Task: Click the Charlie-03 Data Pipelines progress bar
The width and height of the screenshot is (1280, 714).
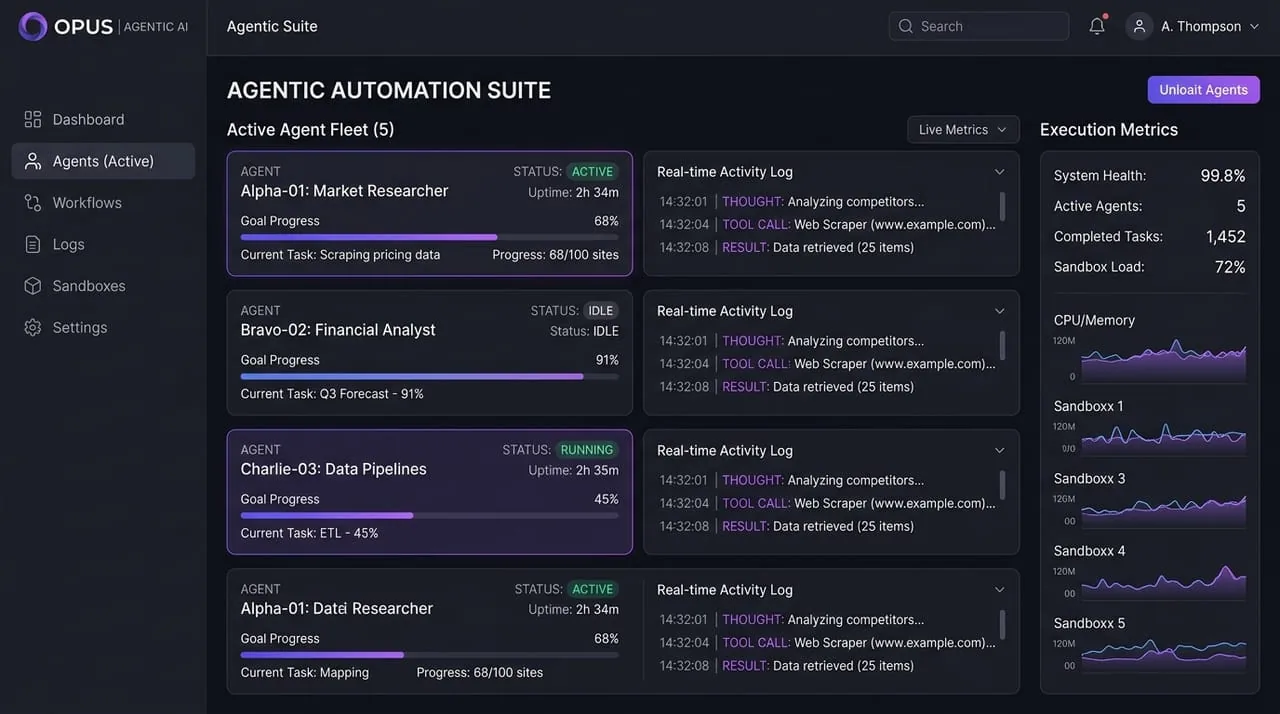Action: (x=429, y=515)
